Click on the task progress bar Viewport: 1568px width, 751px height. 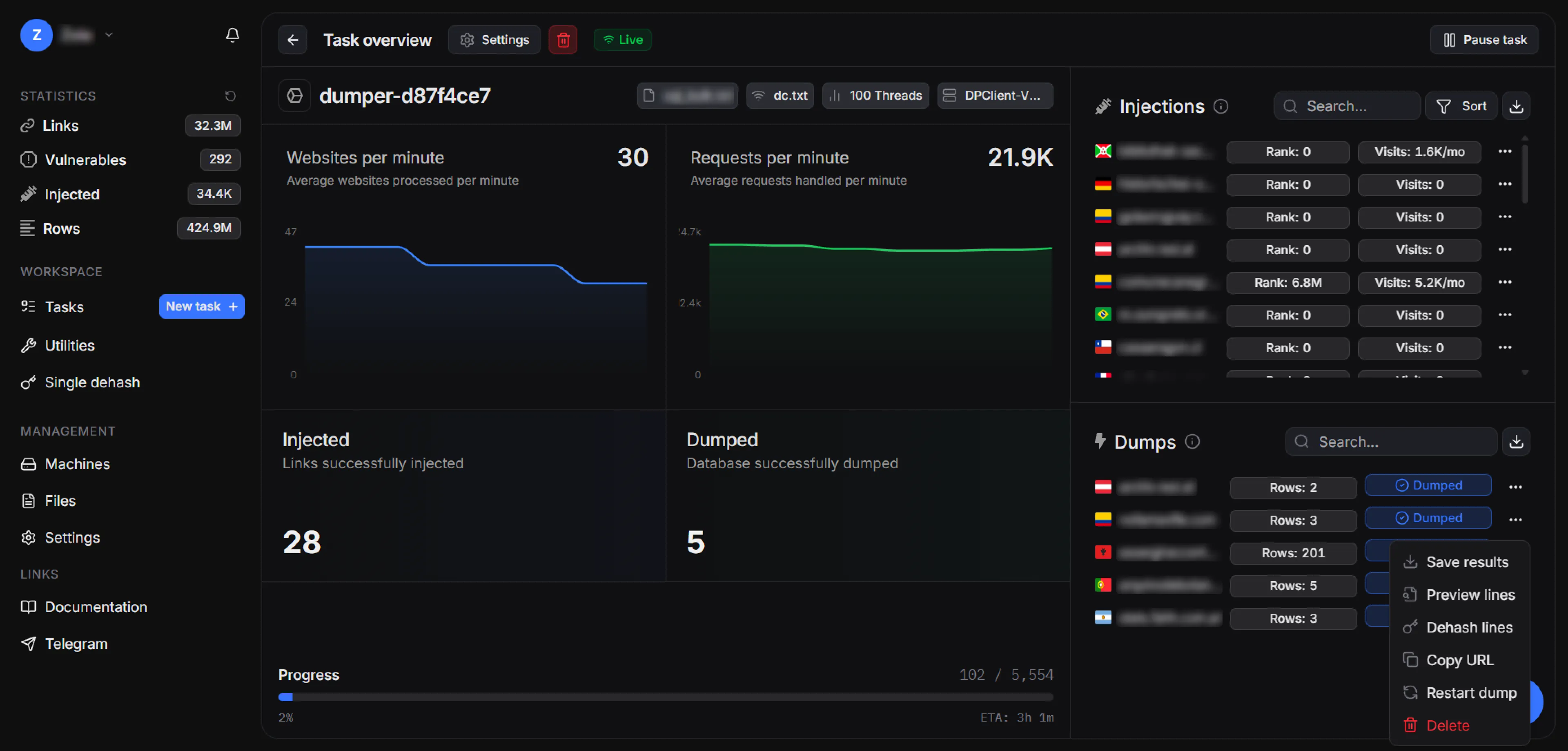click(x=665, y=697)
